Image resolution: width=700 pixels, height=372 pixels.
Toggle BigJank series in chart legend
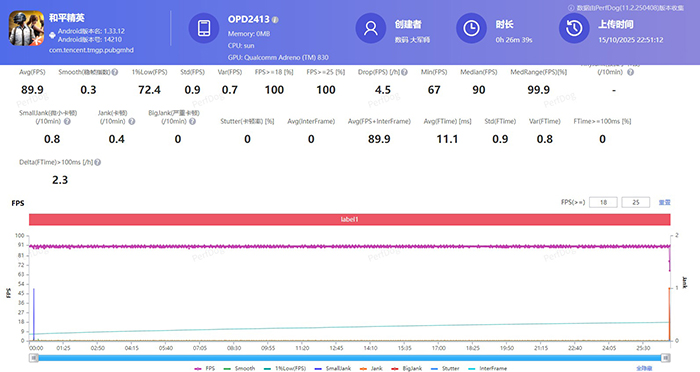pos(406,368)
